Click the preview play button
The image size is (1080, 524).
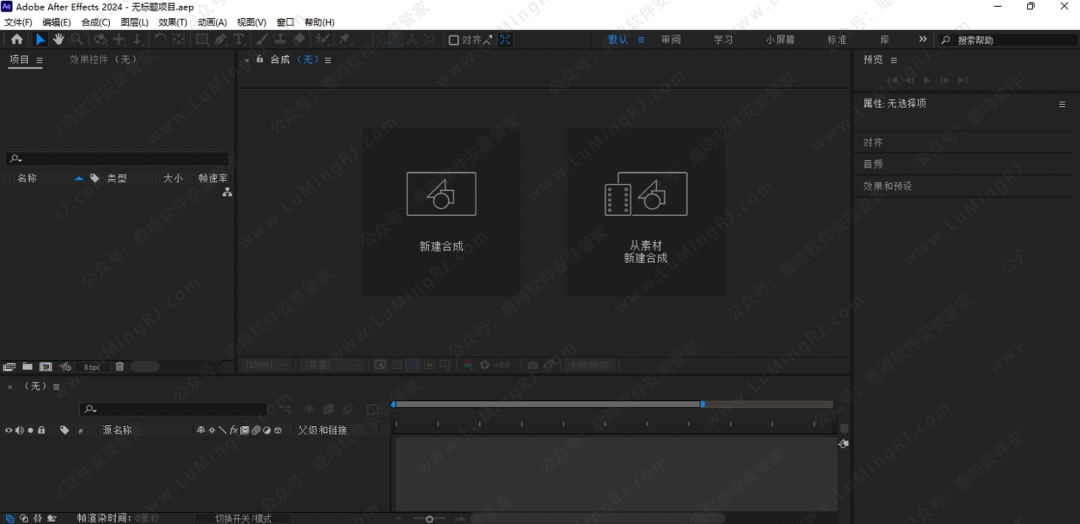pyautogui.click(x=927, y=80)
